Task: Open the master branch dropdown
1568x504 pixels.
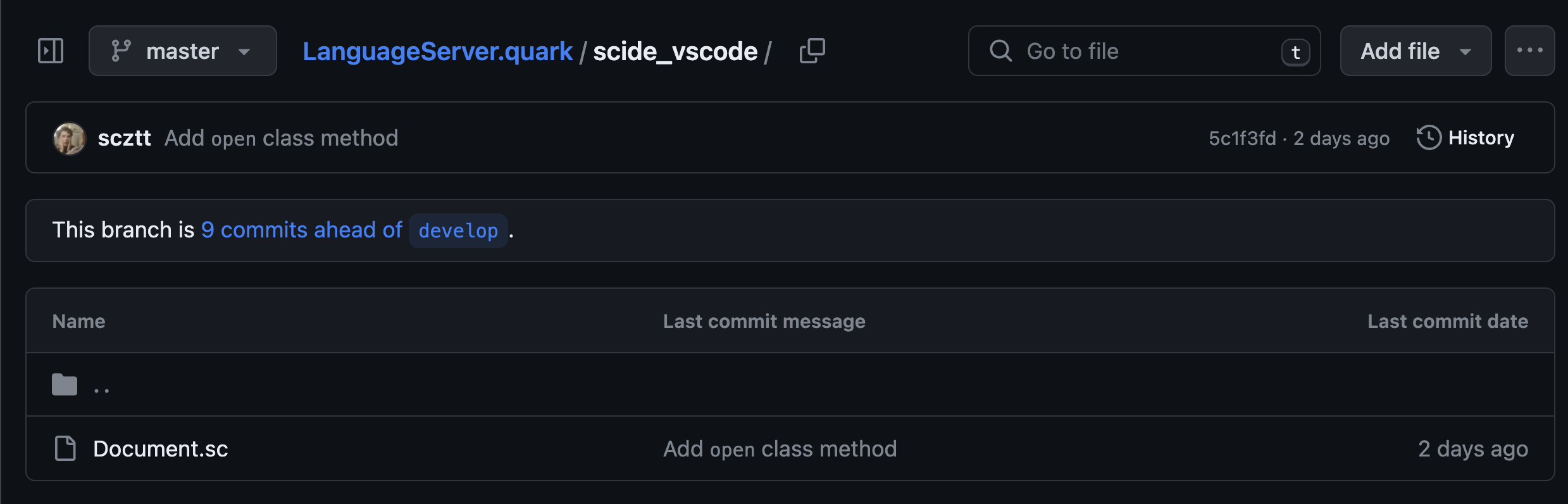Action: pos(182,51)
